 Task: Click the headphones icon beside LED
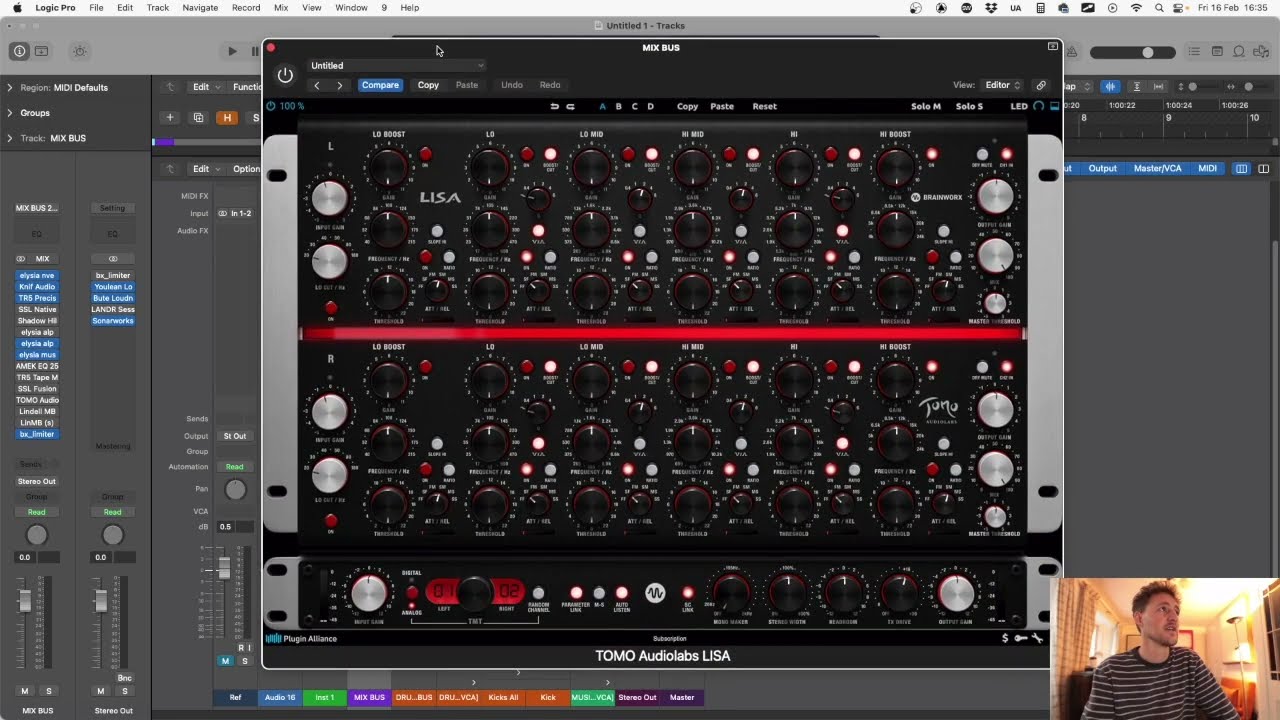(x=1038, y=106)
